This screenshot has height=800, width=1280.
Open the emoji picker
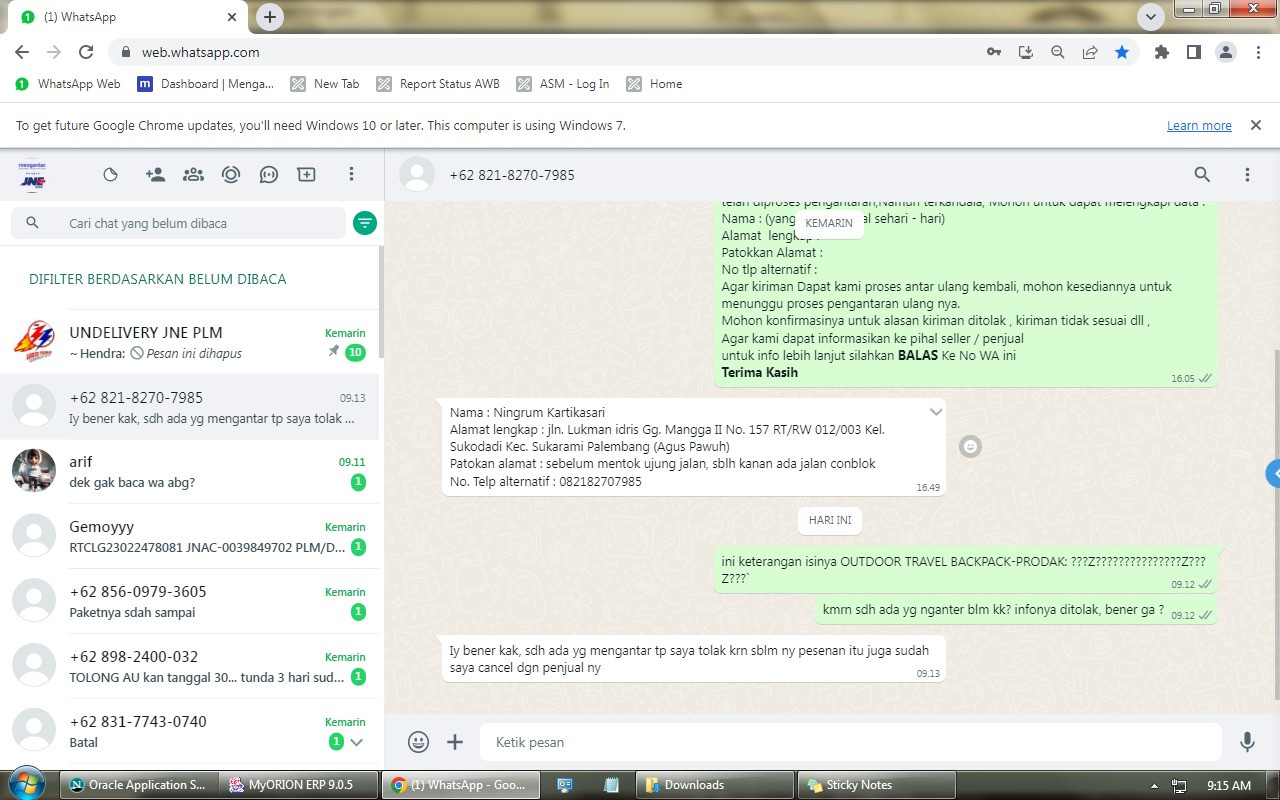pos(419,742)
